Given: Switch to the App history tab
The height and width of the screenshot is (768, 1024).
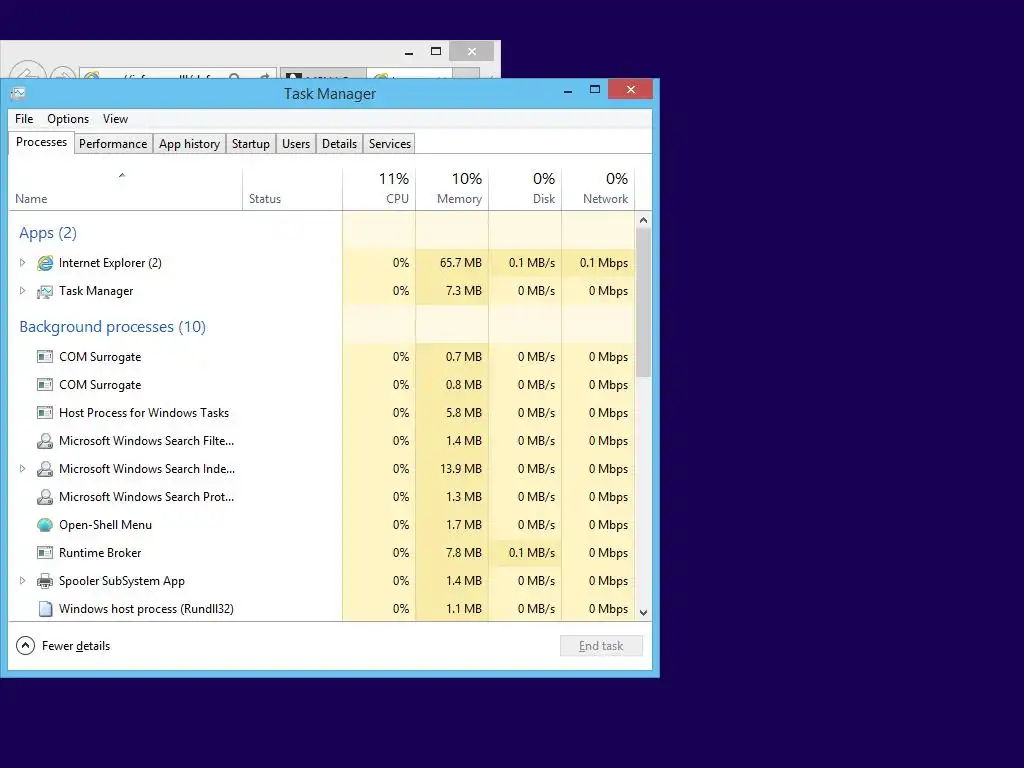Looking at the screenshot, I should [189, 144].
